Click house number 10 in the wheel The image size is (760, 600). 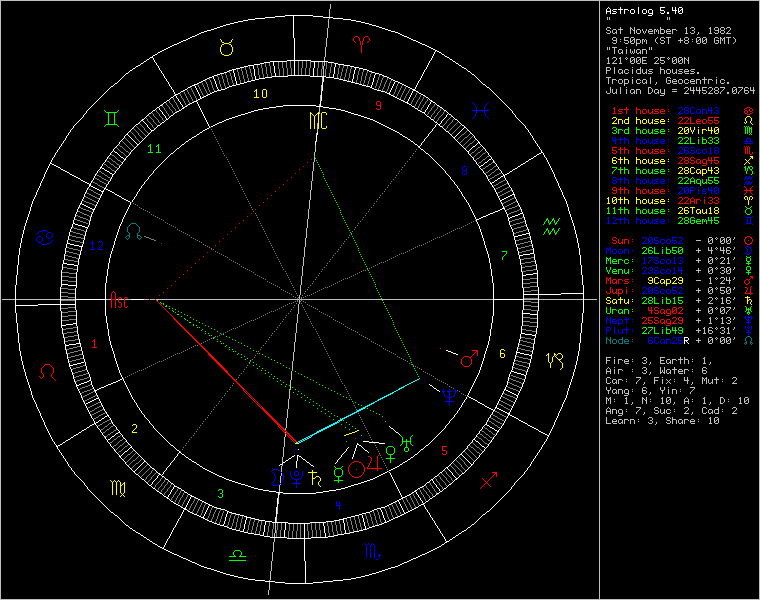pyautogui.click(x=260, y=94)
